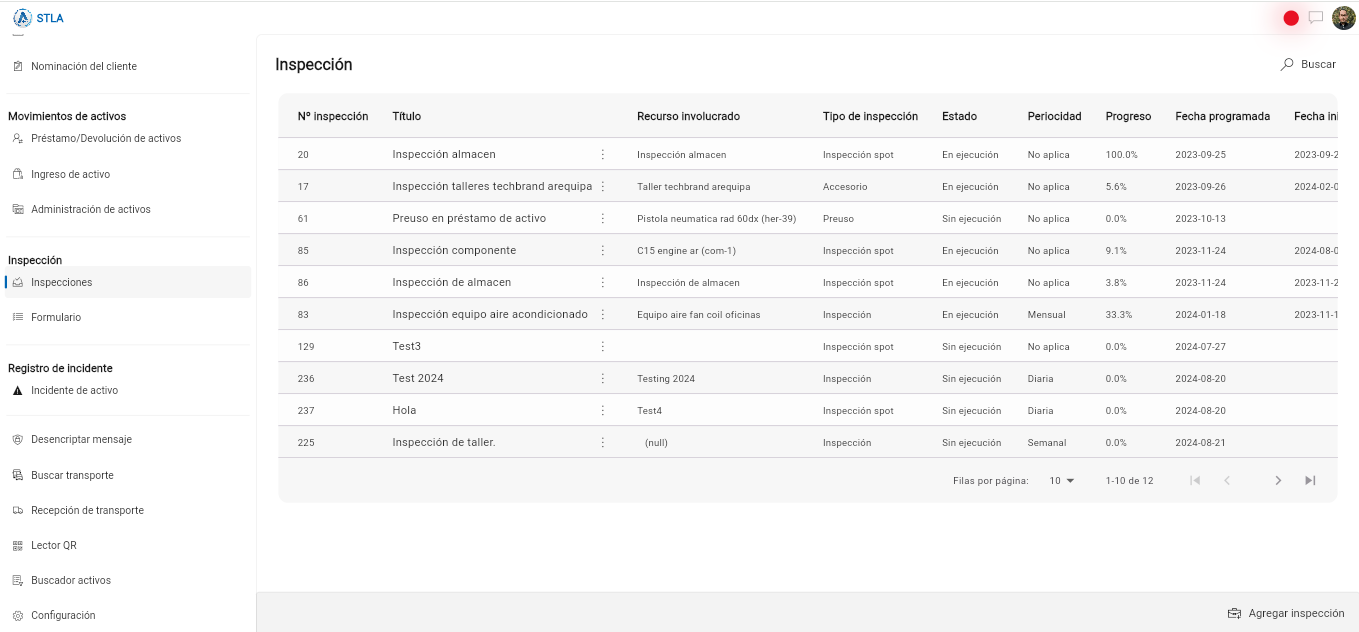1359x632 pixels.
Task: Click the C15 engine ar (com-1) cell
Action: pos(686,250)
